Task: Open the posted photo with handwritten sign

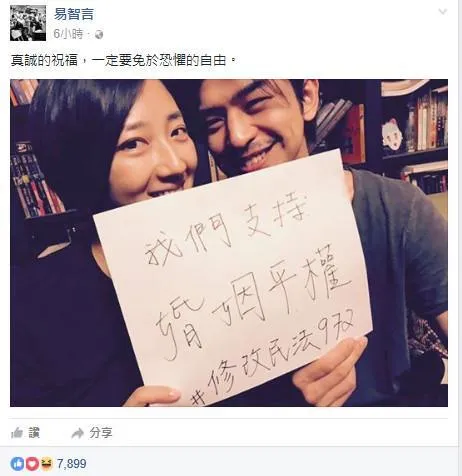Action: (x=229, y=243)
